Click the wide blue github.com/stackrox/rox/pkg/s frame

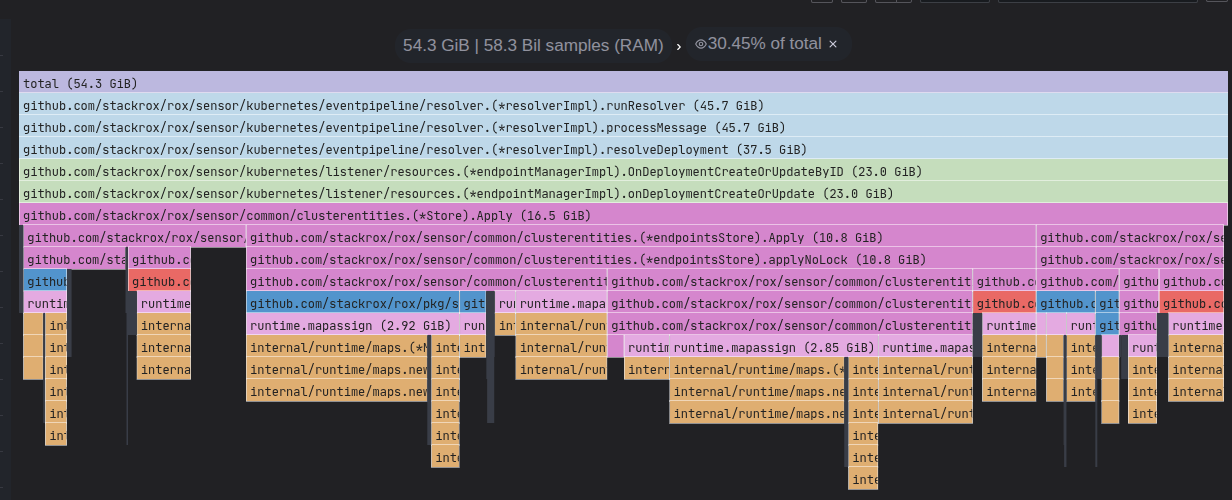tap(352, 303)
